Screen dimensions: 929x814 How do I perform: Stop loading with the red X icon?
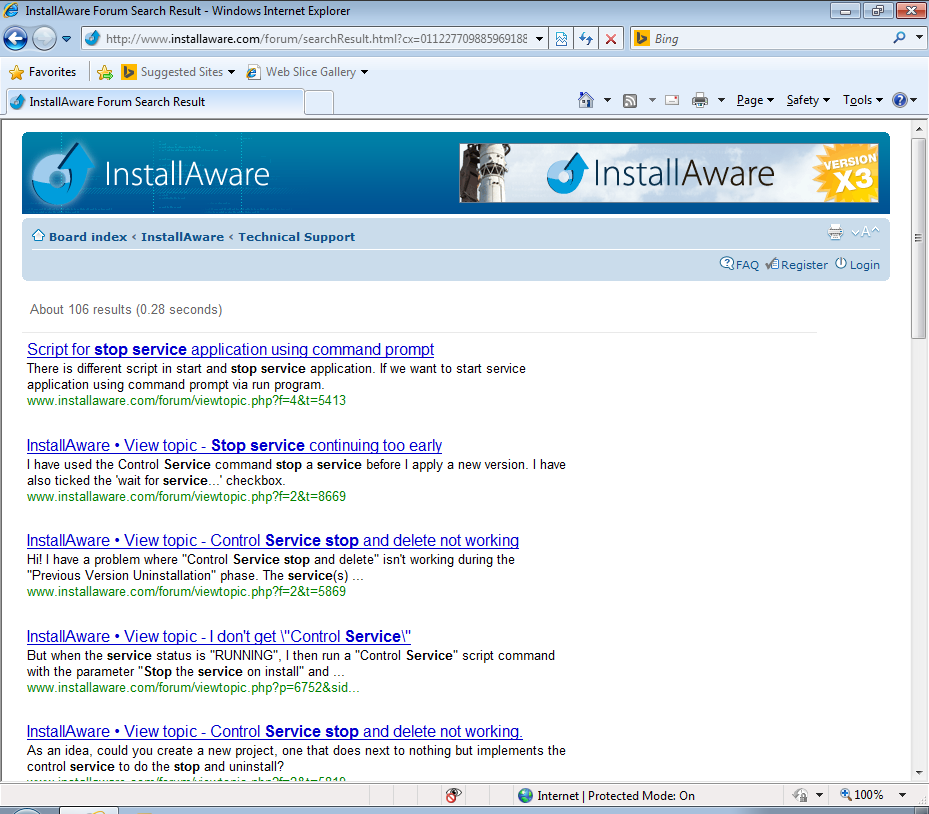pos(611,39)
